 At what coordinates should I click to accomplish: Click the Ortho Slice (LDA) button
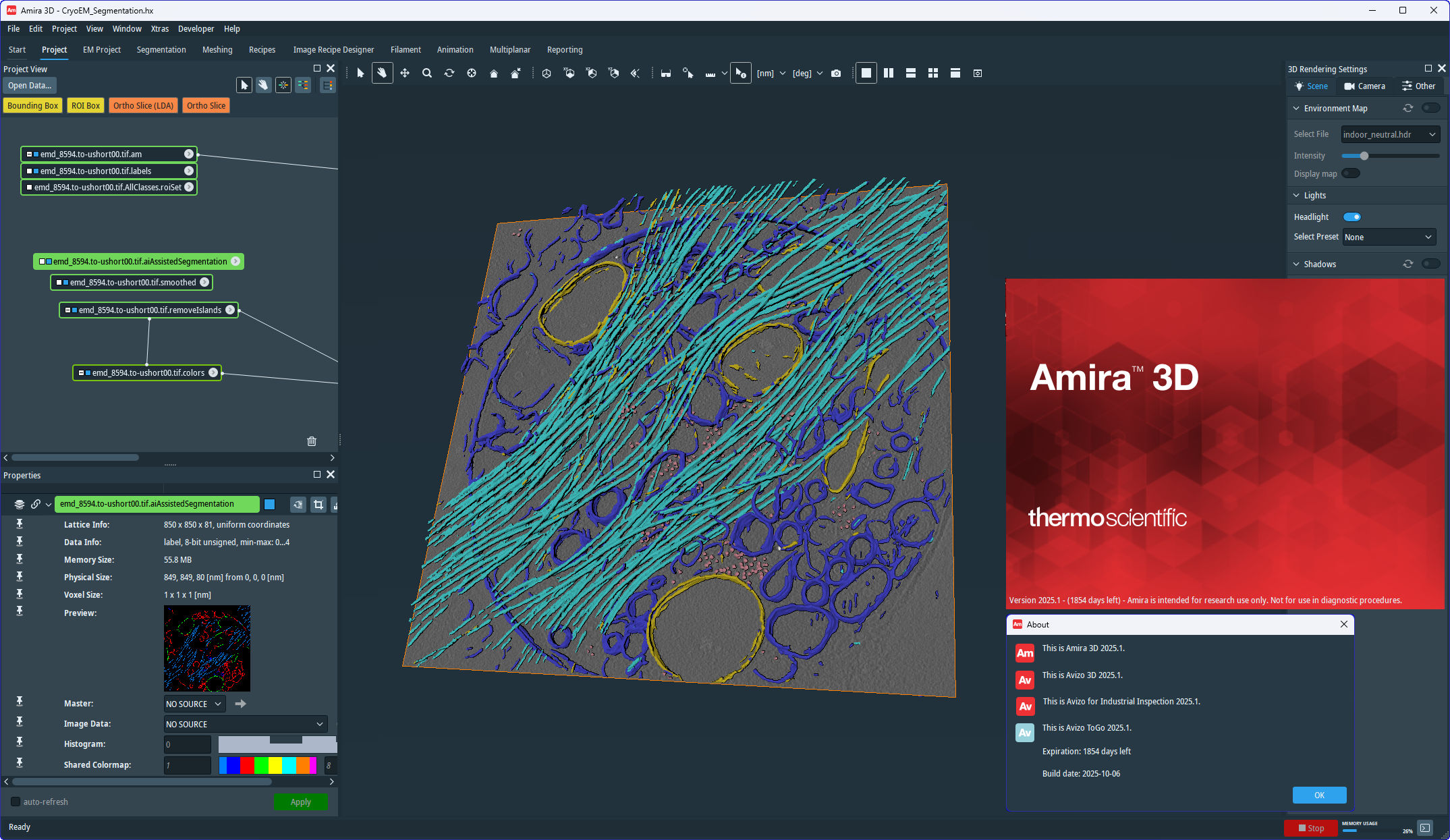[x=143, y=105]
